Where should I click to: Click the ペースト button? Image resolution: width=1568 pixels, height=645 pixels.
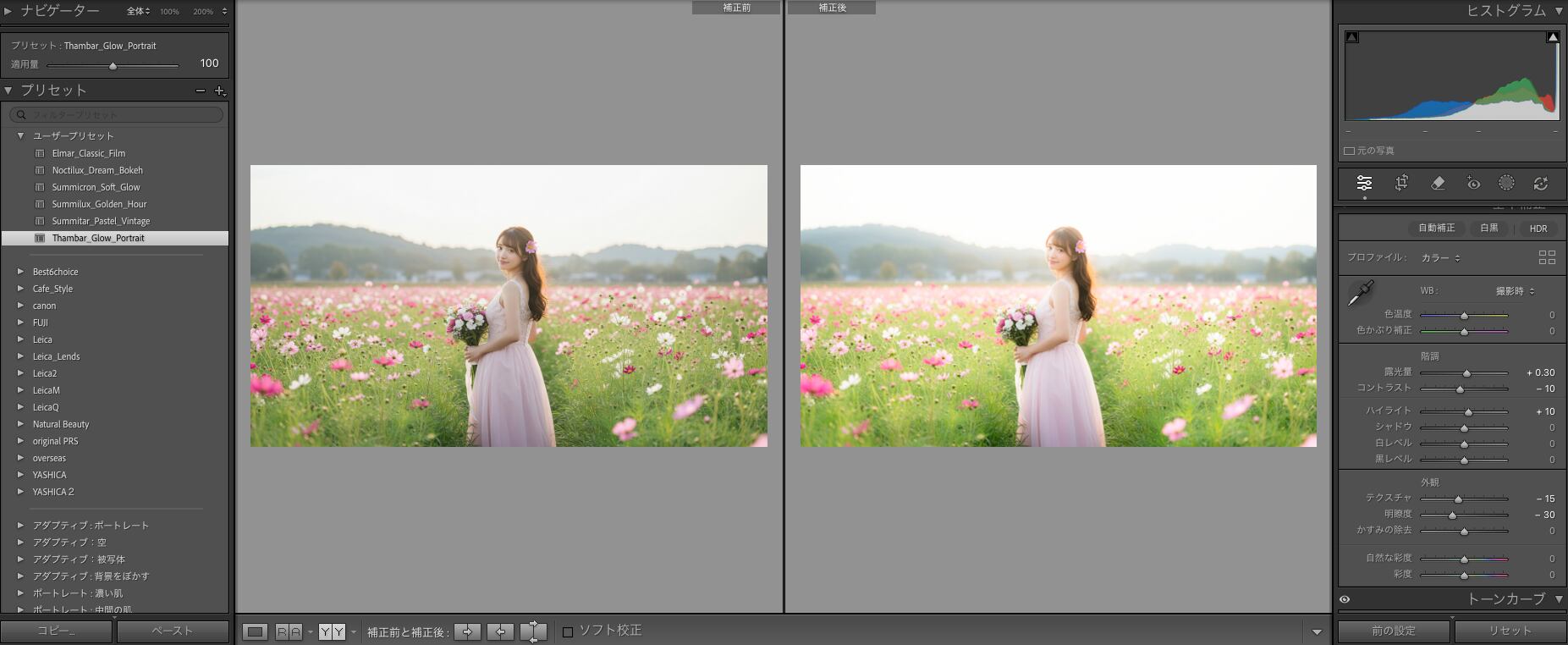click(173, 631)
